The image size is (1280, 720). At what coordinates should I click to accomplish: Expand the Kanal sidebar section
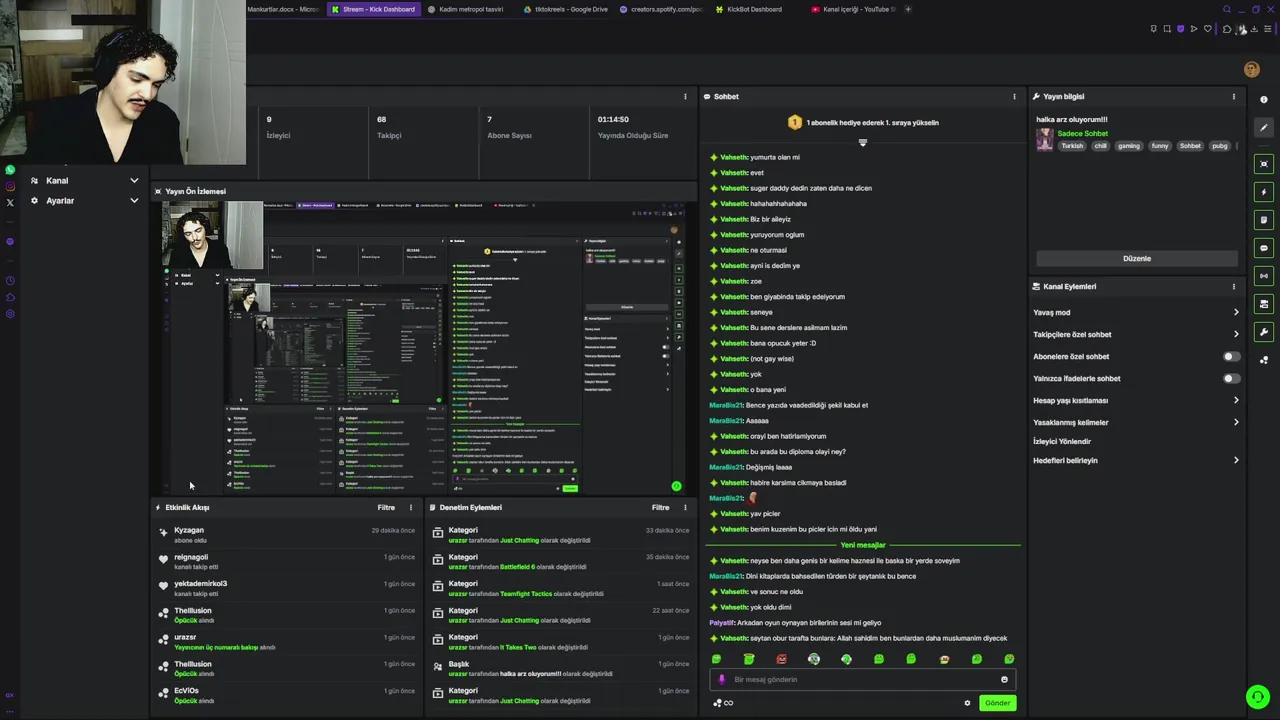(x=84, y=181)
